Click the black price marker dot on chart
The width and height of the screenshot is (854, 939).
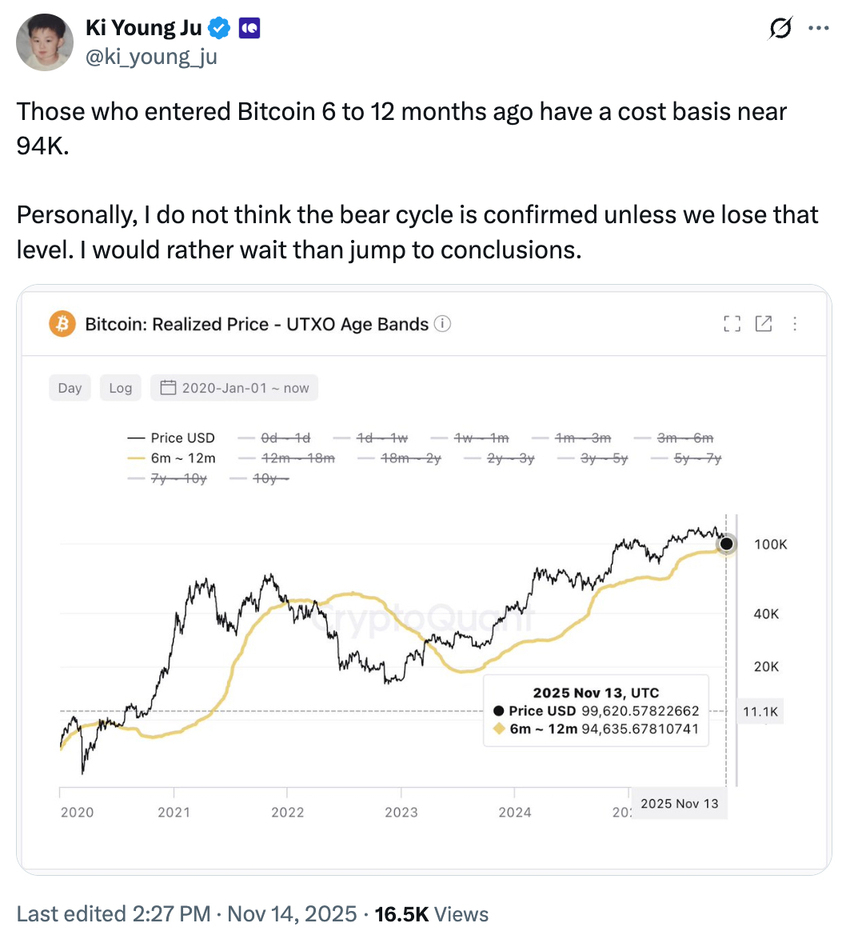727,544
